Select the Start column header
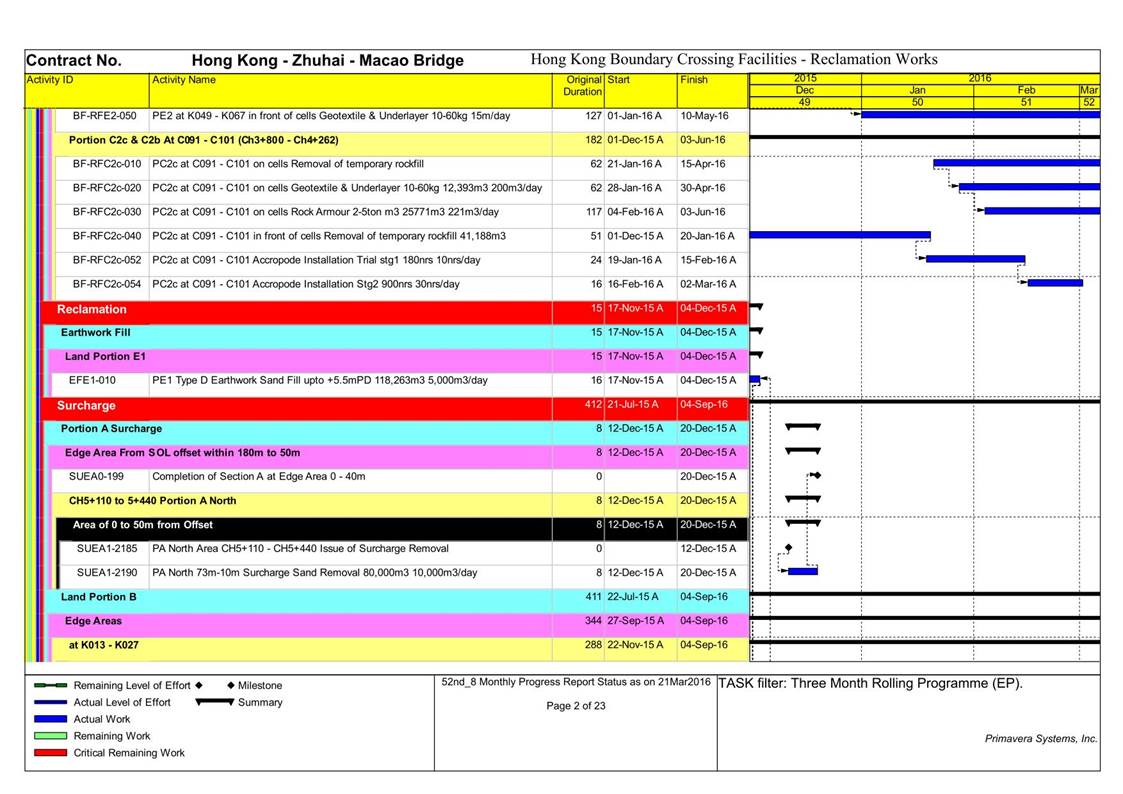Image resolution: width=1123 pixels, height=794 pixels. [x=641, y=90]
